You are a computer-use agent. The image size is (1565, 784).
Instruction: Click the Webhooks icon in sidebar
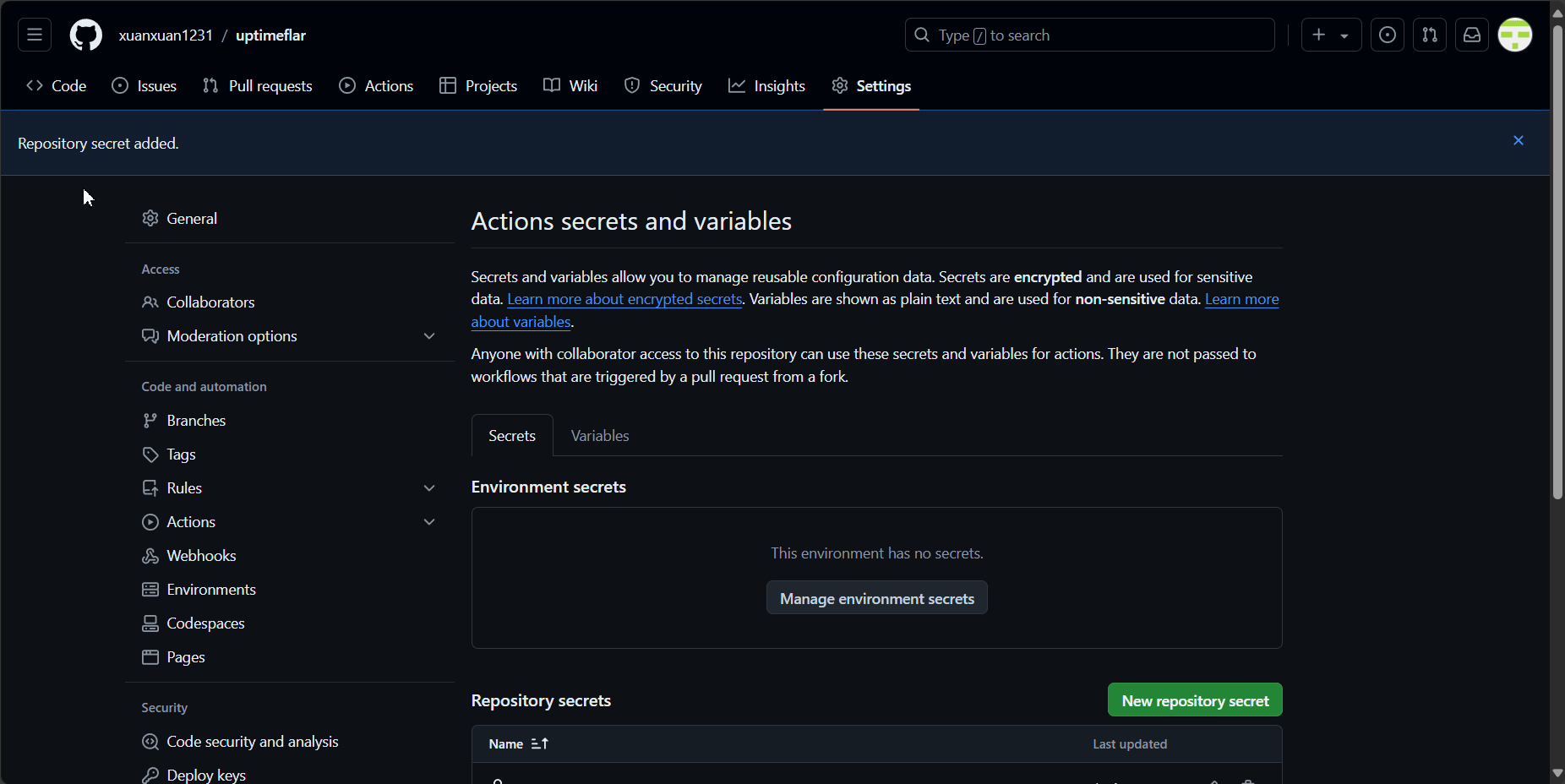pos(150,556)
